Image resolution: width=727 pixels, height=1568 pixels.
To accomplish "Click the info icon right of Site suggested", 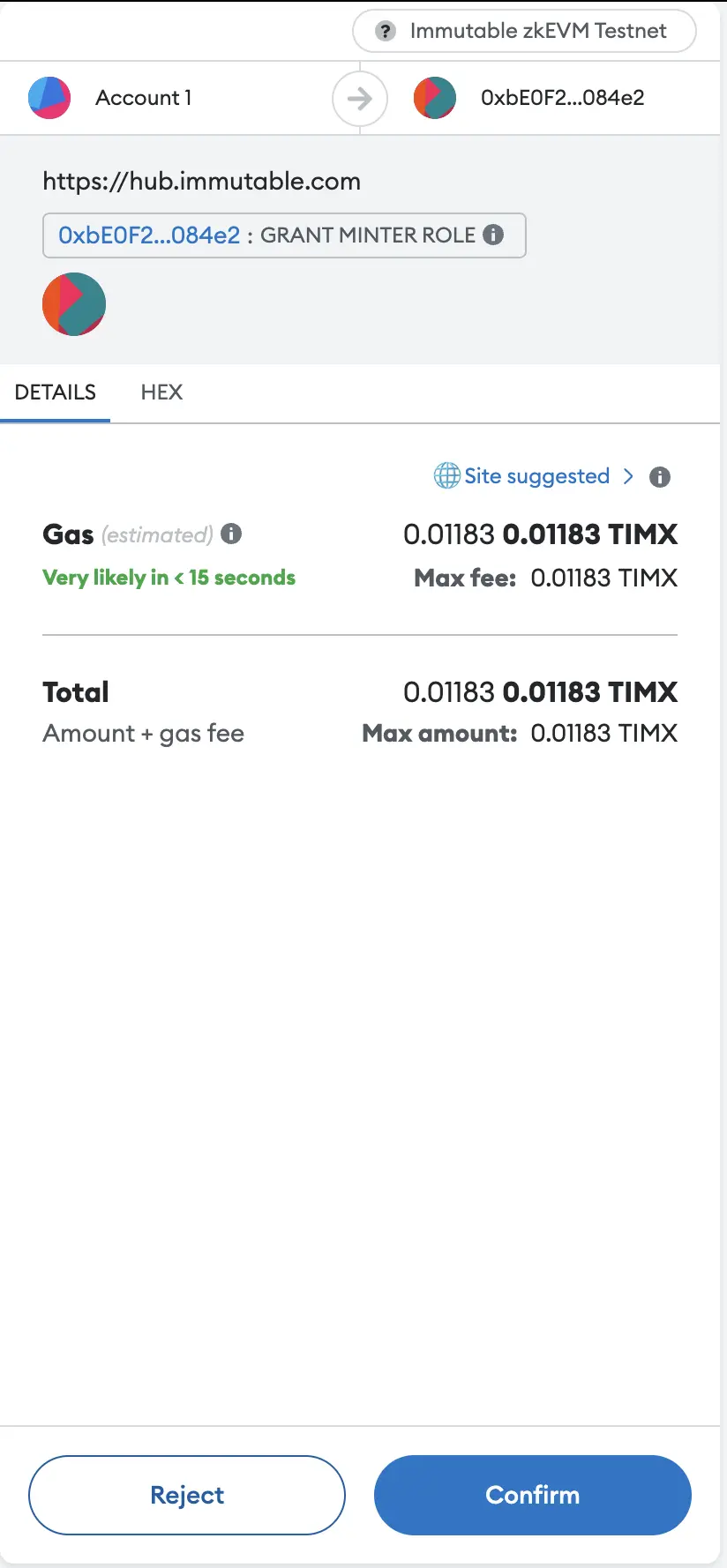I will point(660,477).
